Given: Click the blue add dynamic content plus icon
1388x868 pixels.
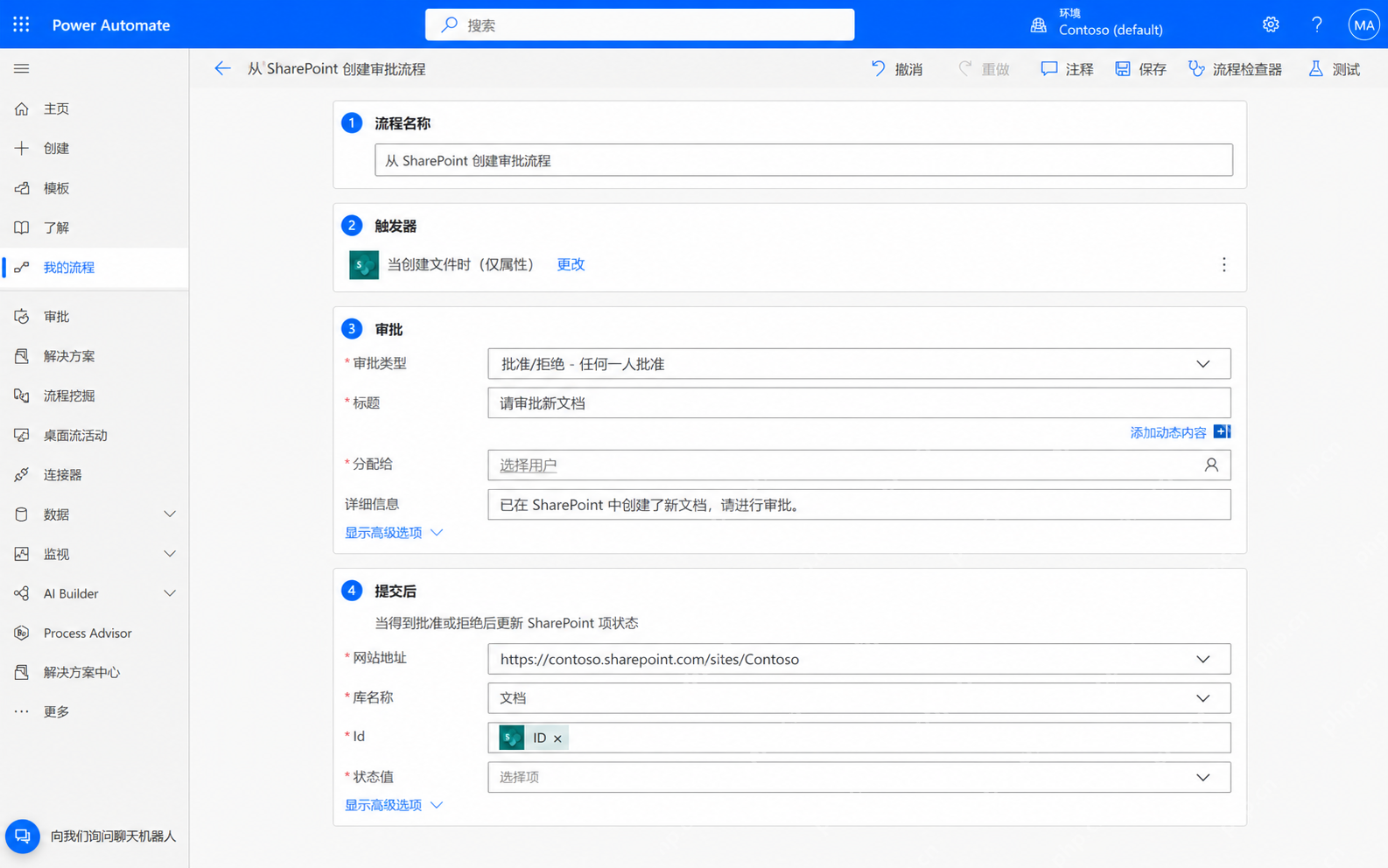Looking at the screenshot, I should [1222, 431].
